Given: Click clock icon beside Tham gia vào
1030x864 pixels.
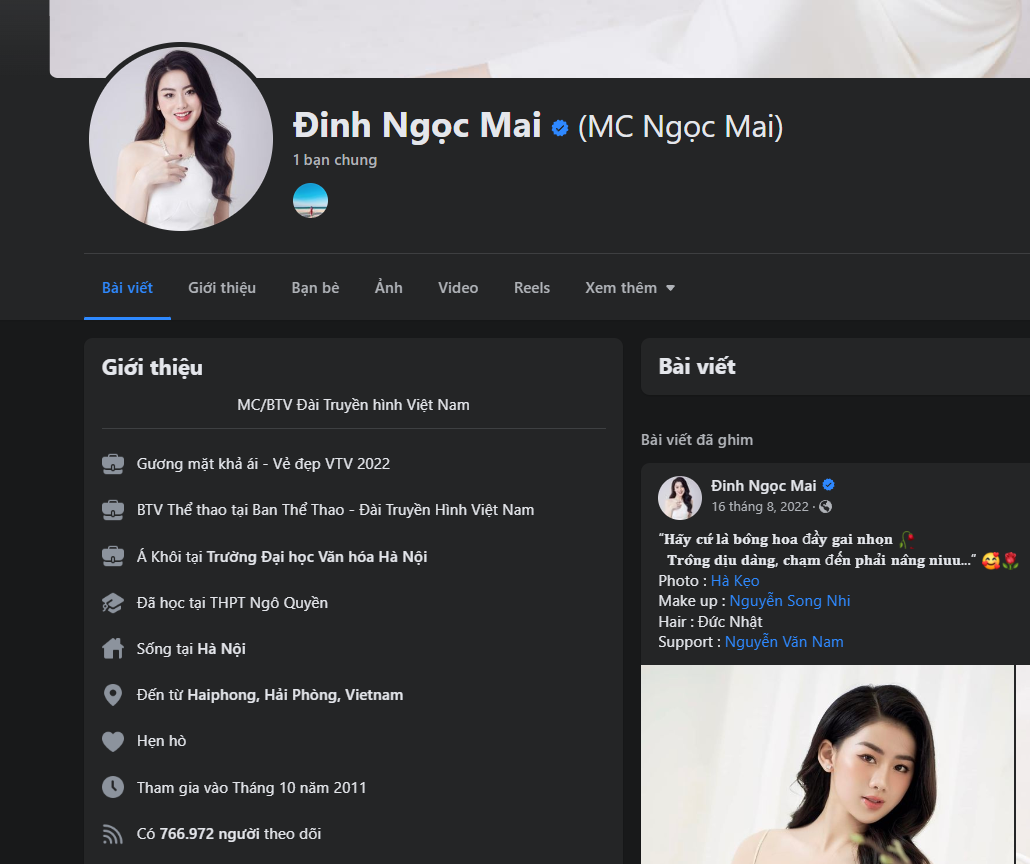Looking at the screenshot, I should pos(113,787).
